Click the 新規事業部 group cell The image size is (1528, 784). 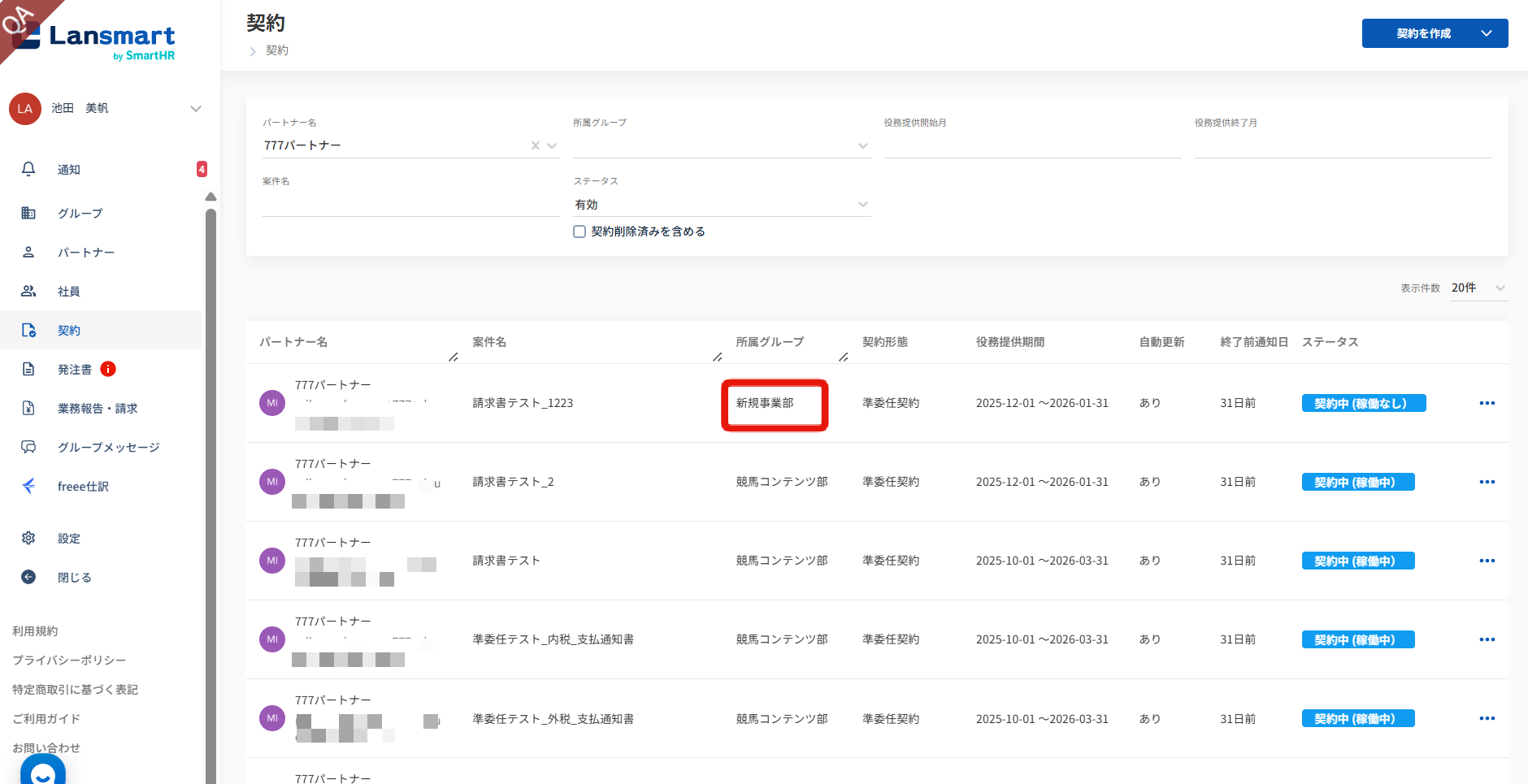point(765,403)
